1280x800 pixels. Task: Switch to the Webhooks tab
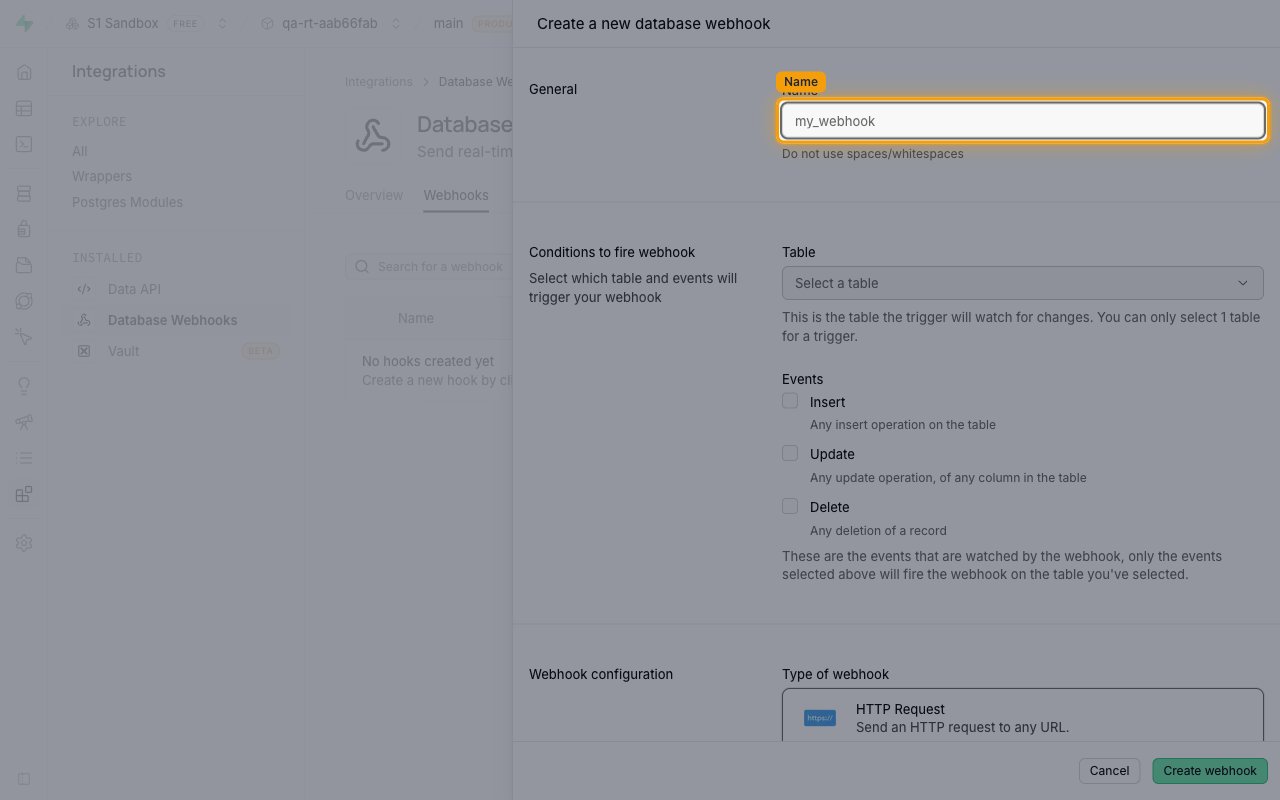(456, 195)
